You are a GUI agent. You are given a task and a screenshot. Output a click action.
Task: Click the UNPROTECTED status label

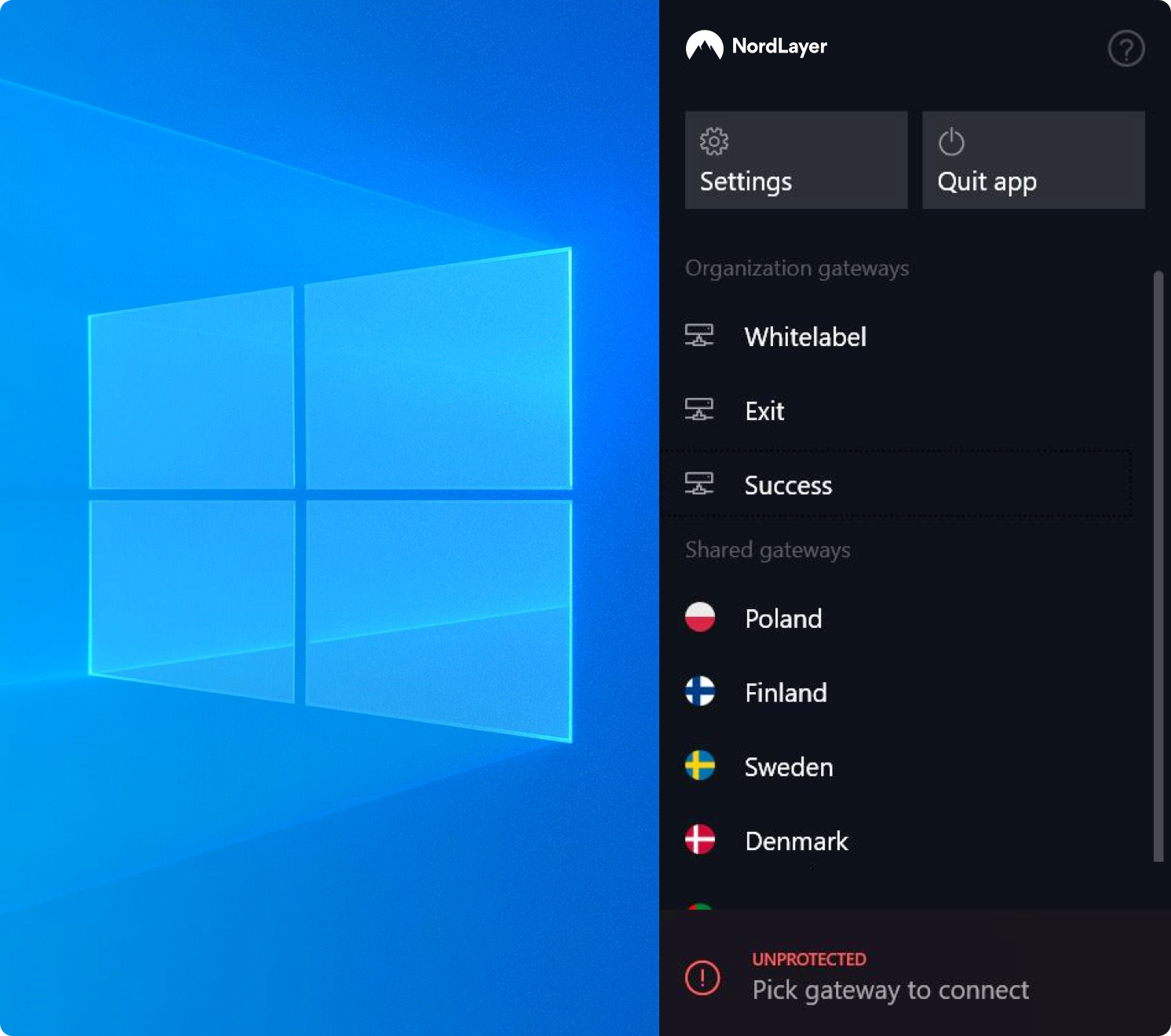809,959
